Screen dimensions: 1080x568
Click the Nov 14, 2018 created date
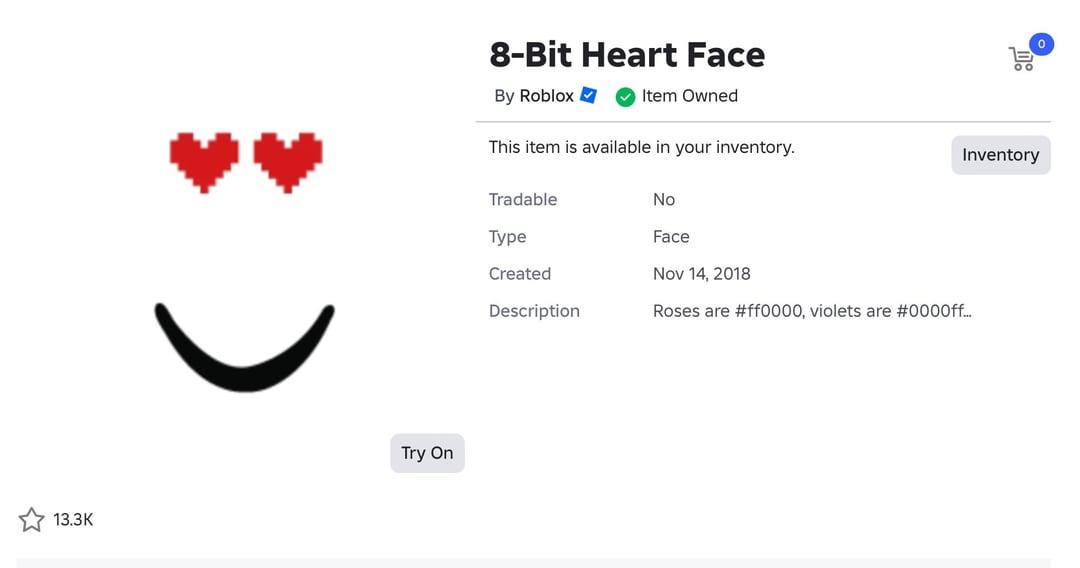[x=701, y=274]
